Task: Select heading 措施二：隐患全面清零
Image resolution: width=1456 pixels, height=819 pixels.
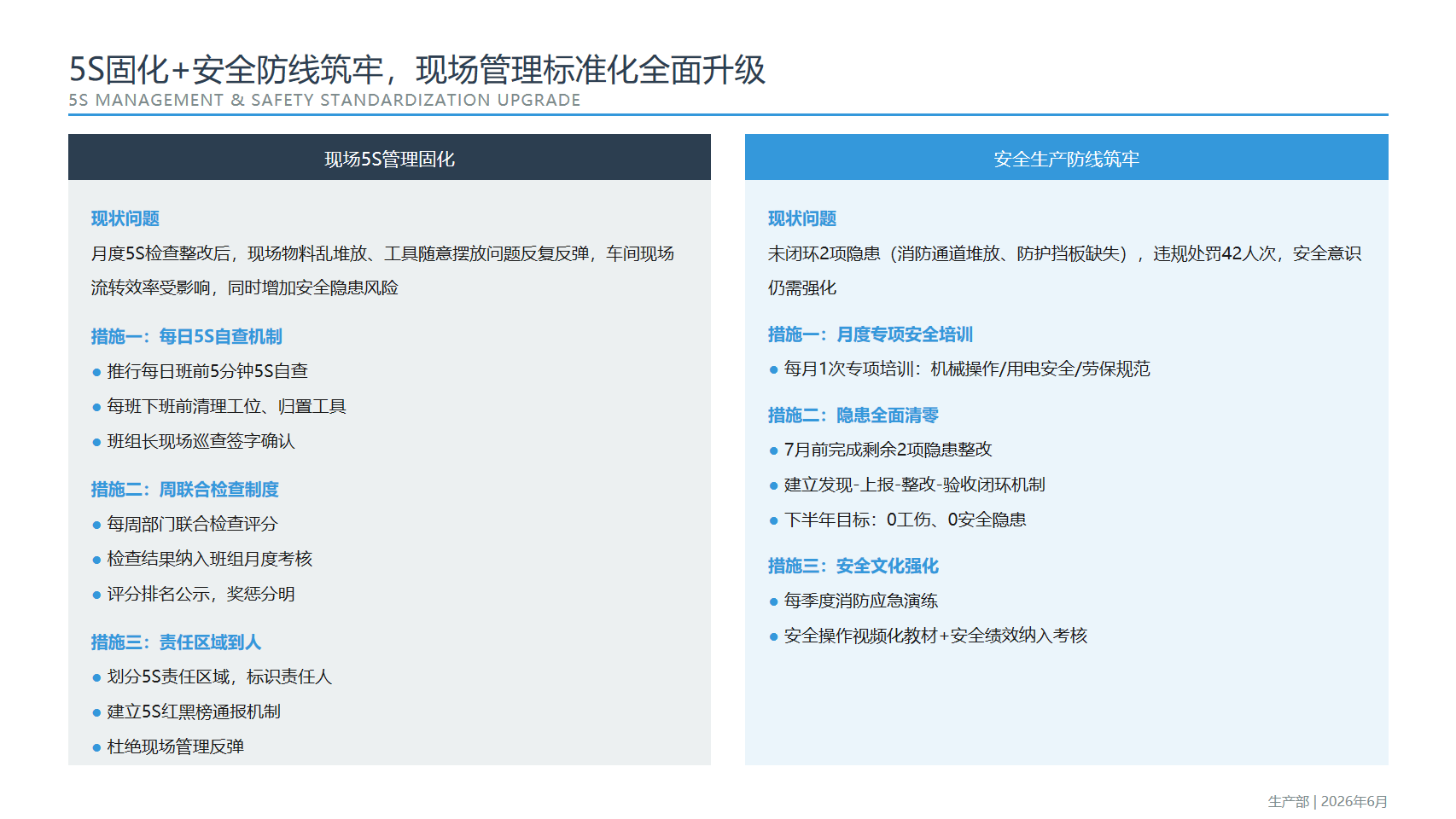Action: tap(853, 415)
